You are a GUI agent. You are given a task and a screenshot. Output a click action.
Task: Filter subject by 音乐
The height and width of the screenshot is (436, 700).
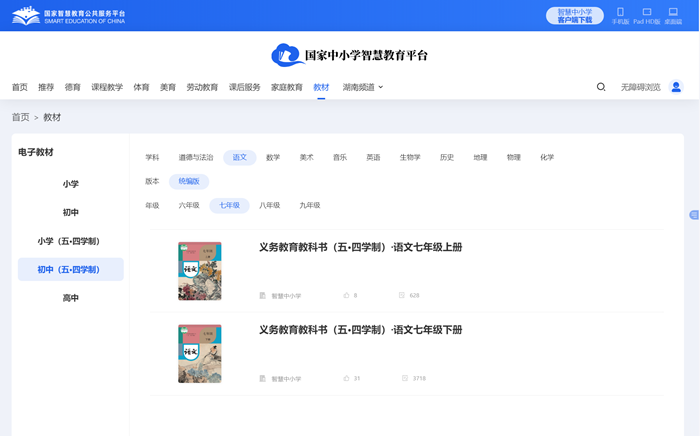click(x=340, y=157)
